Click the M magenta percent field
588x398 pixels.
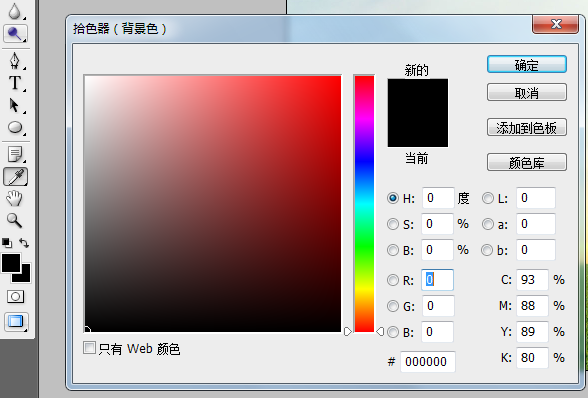[532, 306]
